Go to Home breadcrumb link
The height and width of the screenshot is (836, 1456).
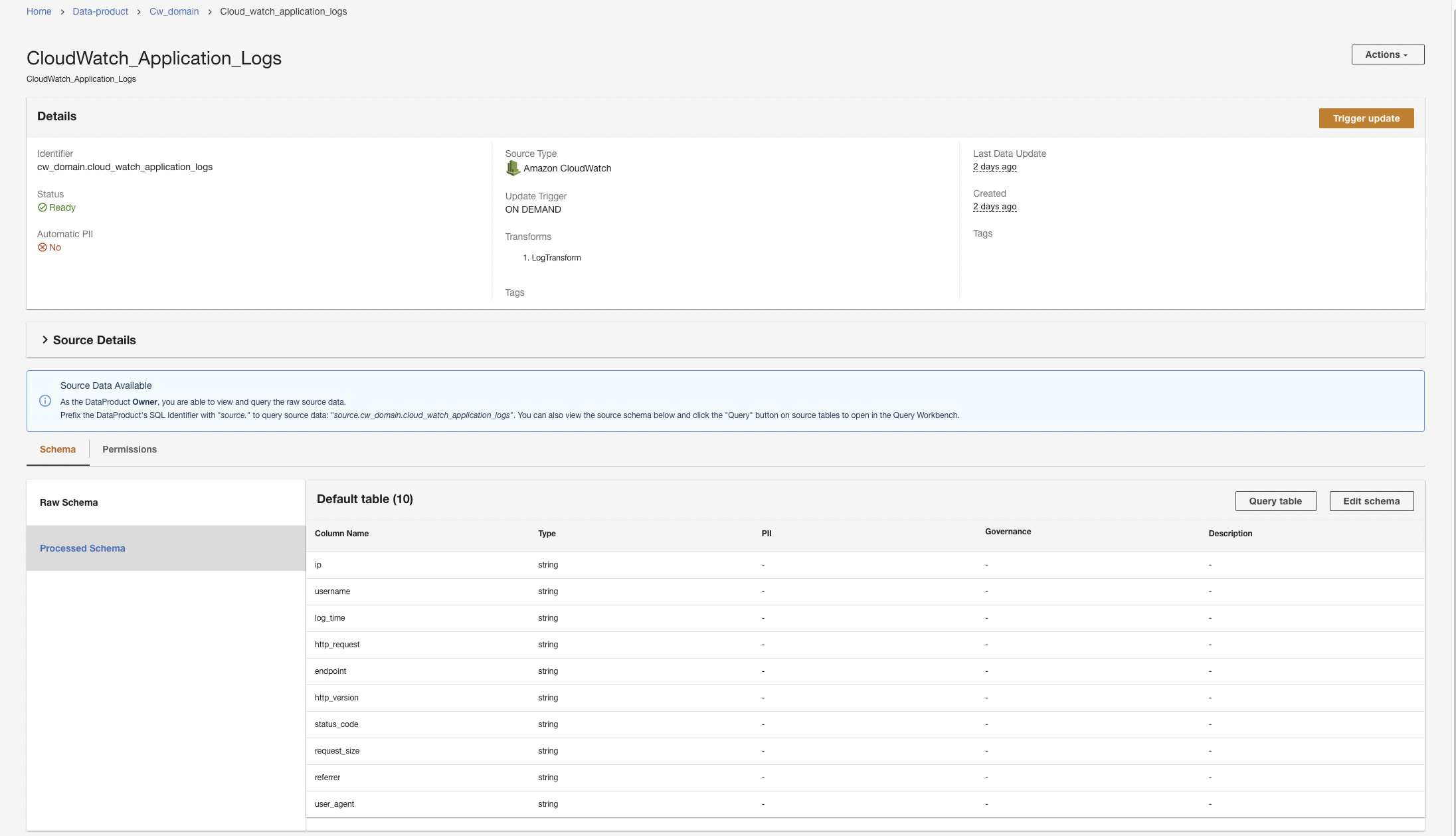pos(39,11)
